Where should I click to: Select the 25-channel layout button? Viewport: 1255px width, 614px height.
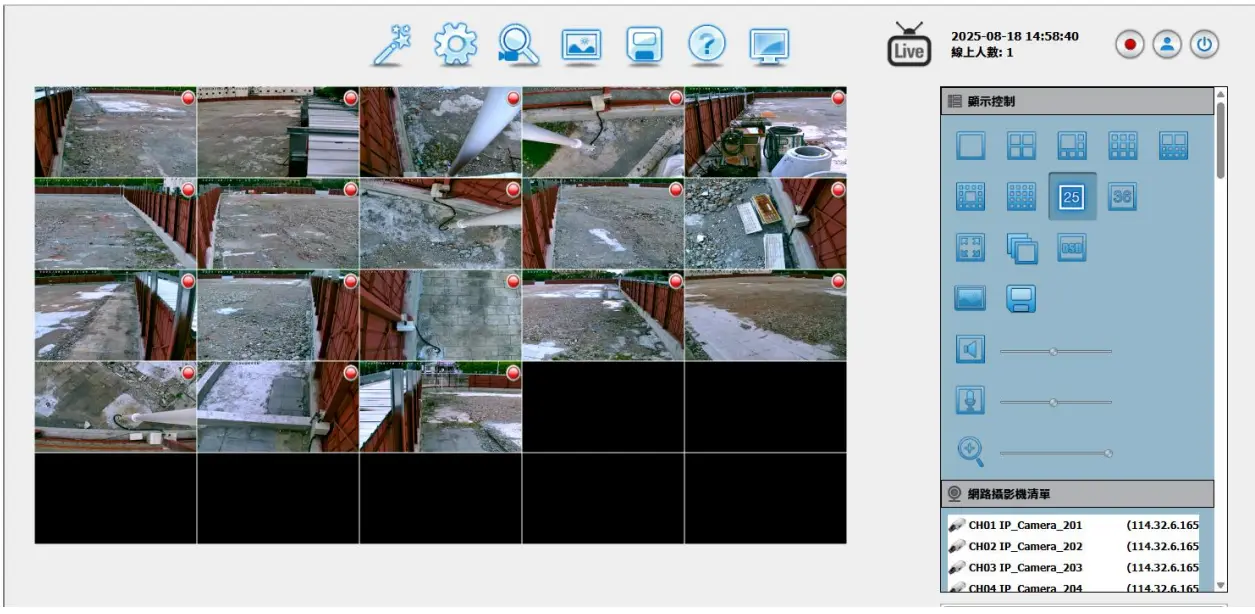click(1072, 197)
